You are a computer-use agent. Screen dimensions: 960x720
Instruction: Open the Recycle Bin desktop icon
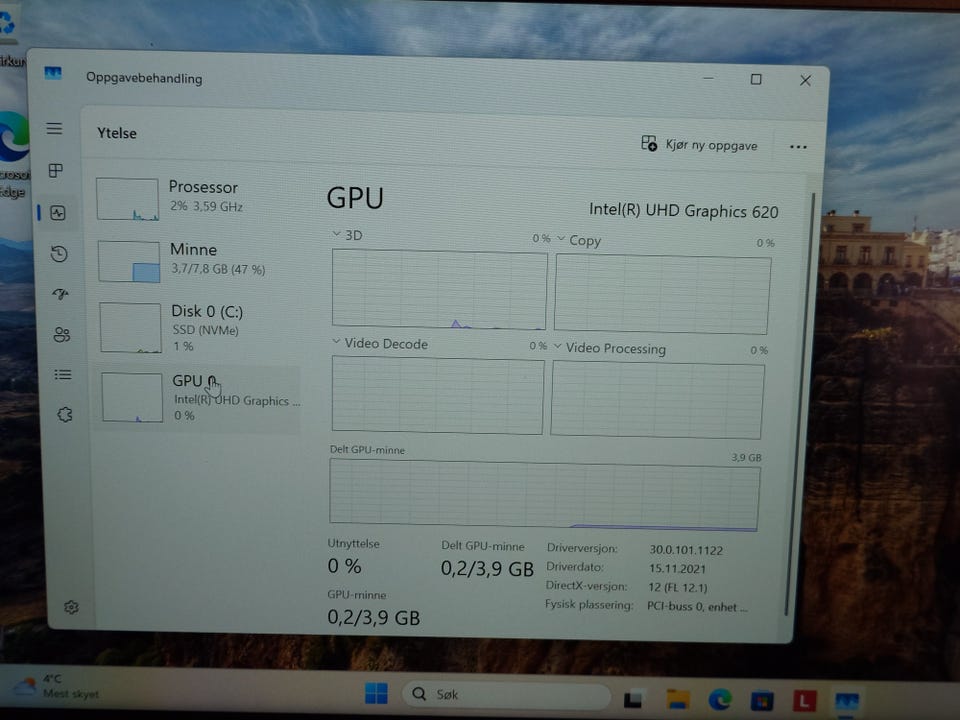point(11,34)
